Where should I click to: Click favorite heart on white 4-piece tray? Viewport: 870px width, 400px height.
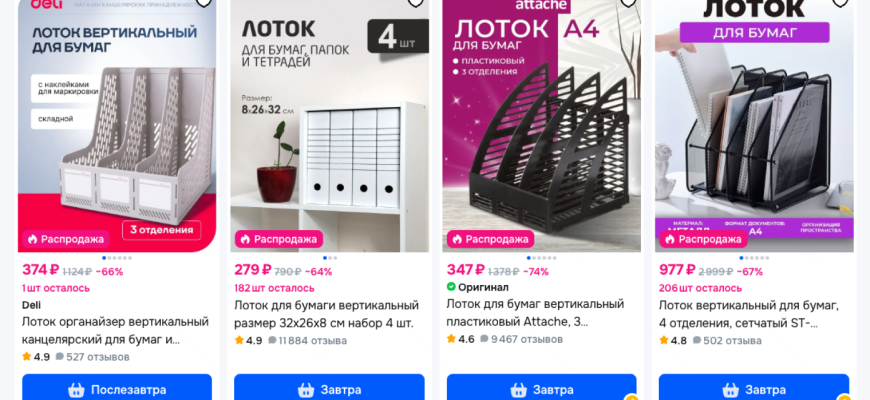pos(416,3)
